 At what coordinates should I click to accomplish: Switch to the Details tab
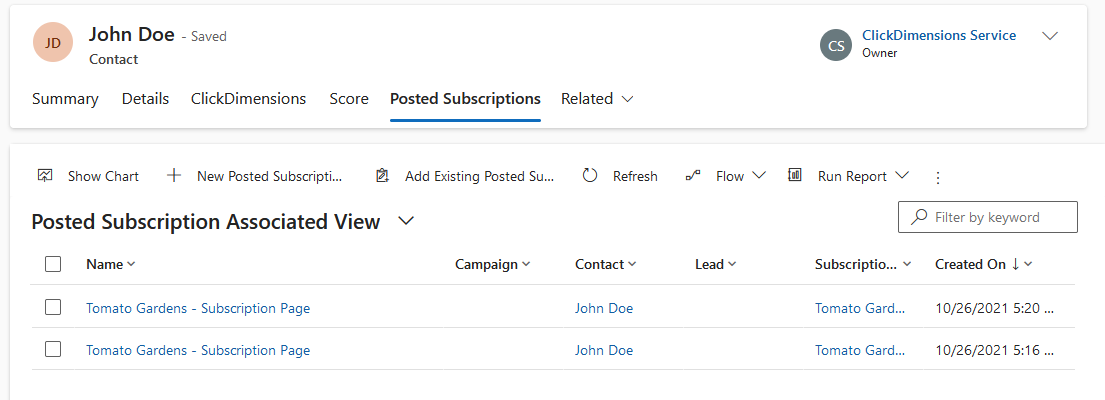pos(145,99)
